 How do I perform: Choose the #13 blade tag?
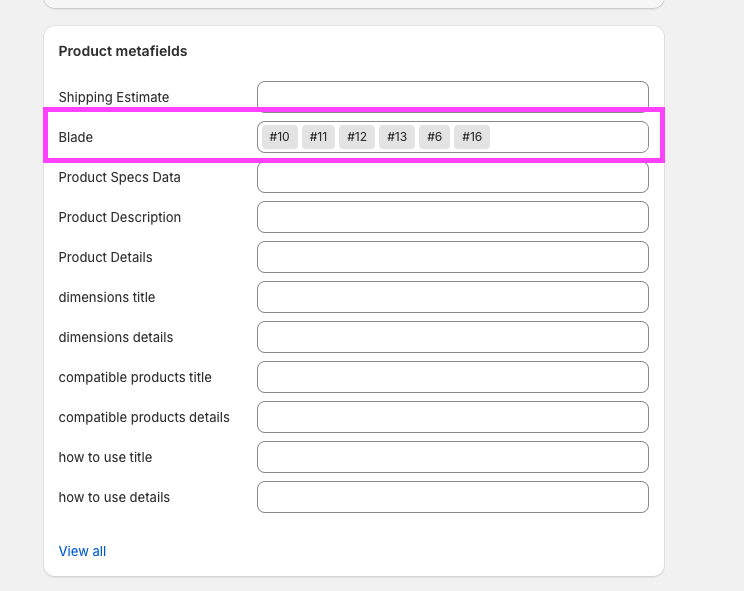pos(397,137)
